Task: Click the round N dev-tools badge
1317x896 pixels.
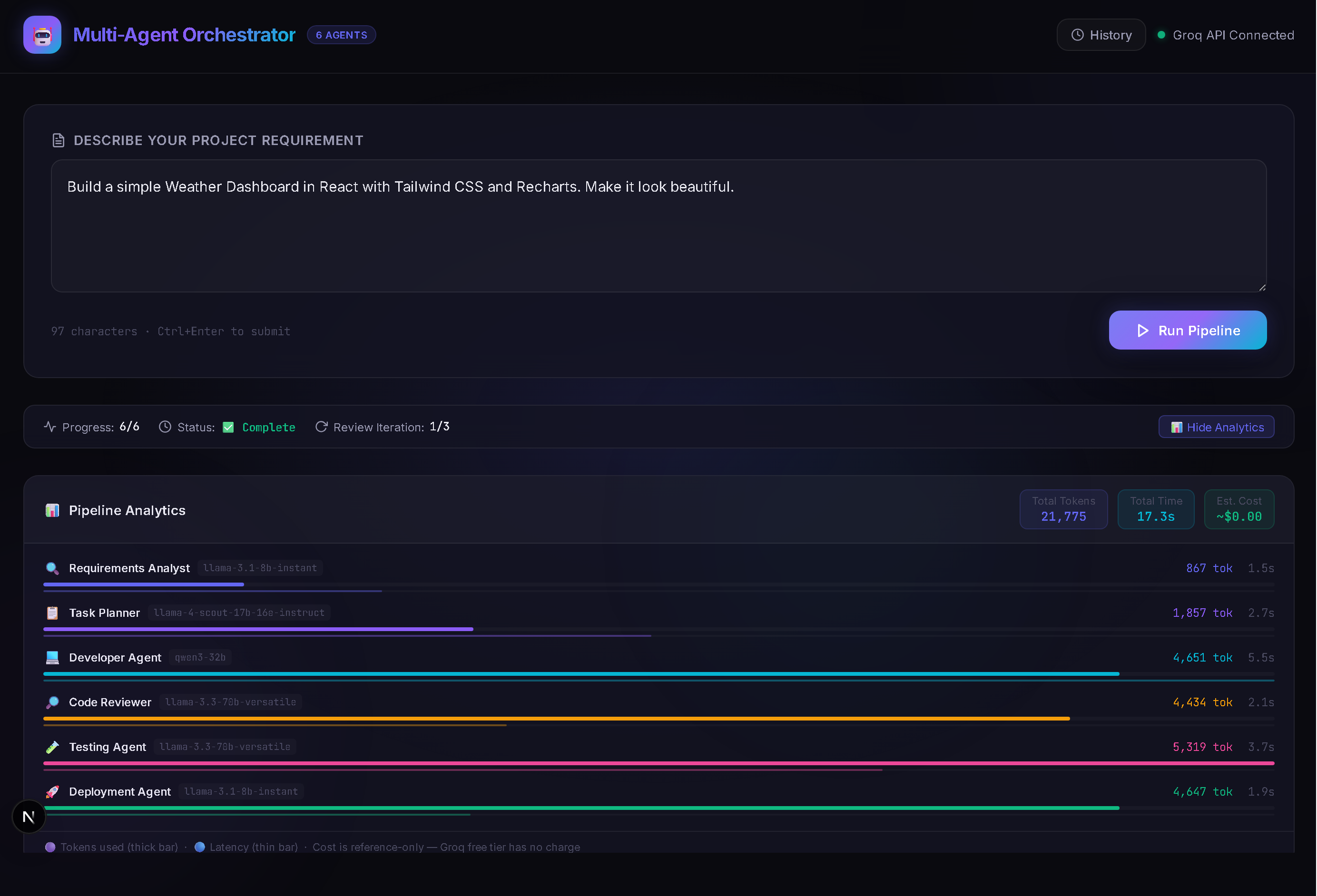Action: (x=29, y=817)
